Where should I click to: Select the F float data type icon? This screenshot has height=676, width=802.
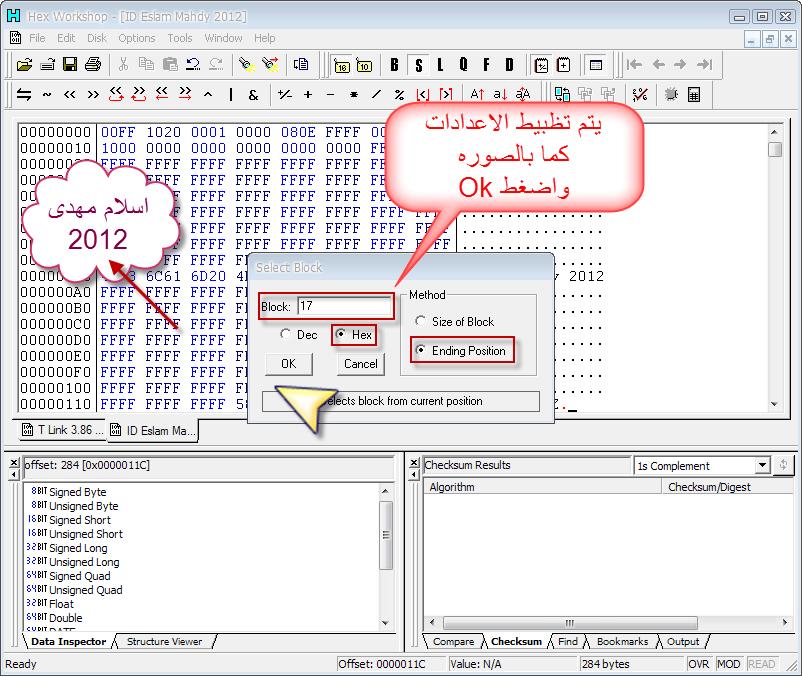coord(486,65)
